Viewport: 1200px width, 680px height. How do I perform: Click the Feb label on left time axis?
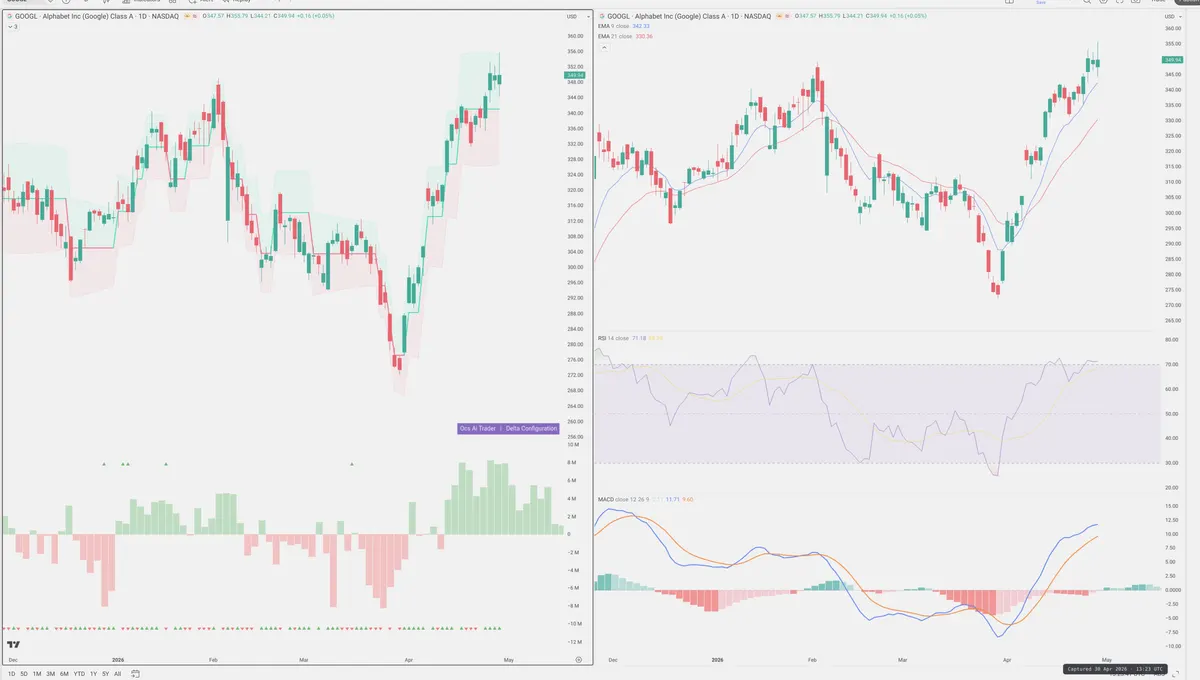(213, 660)
